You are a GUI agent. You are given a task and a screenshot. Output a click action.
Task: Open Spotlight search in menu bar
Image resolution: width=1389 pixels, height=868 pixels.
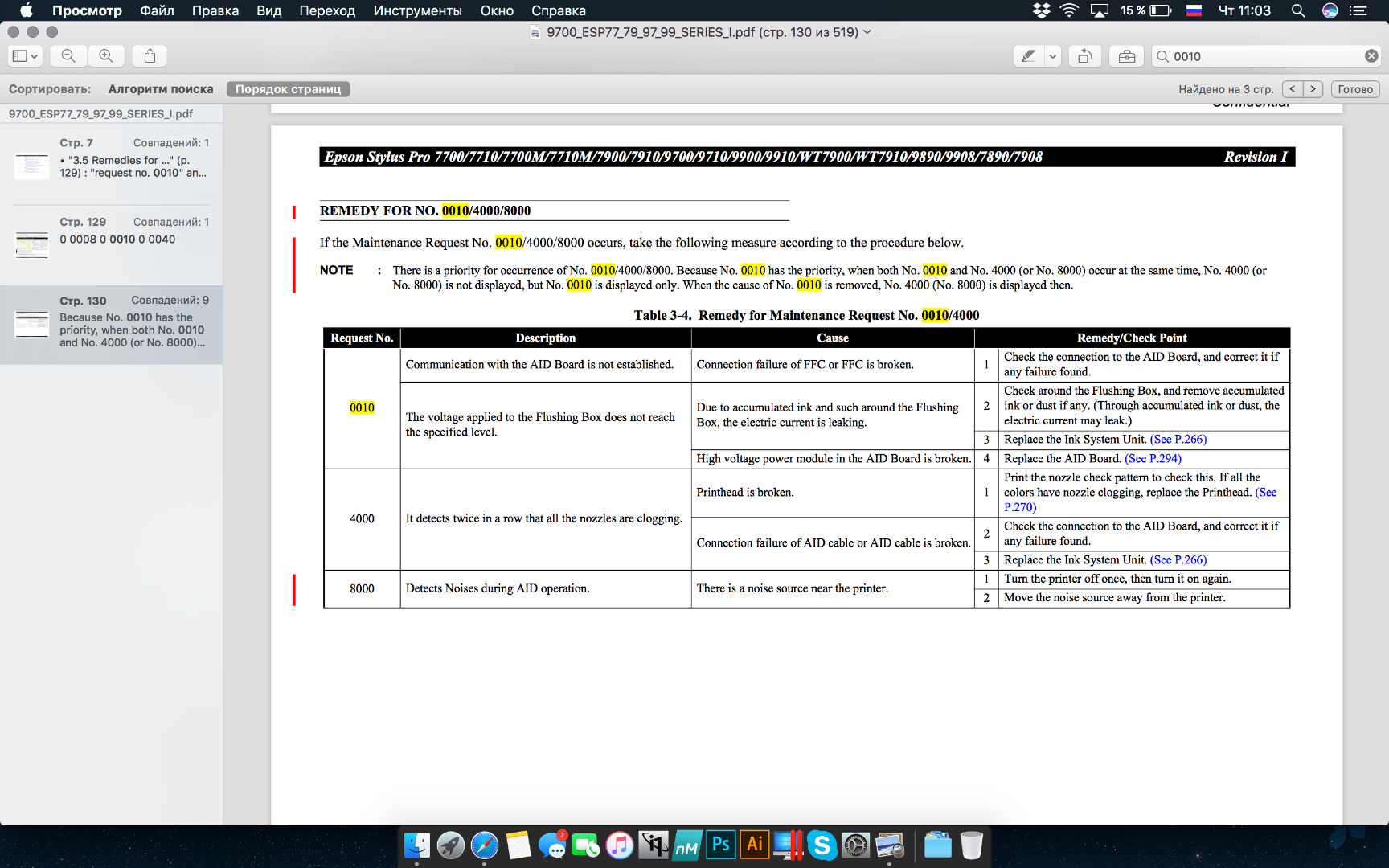pos(1297,10)
